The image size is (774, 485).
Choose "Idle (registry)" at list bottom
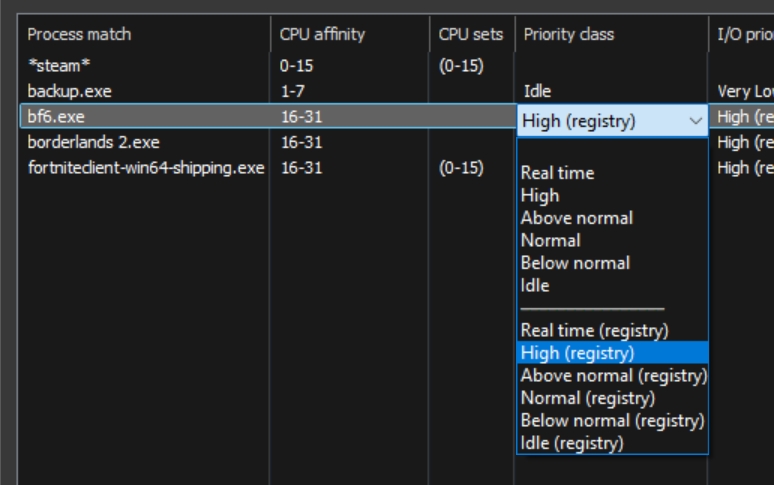pyautogui.click(x=572, y=443)
